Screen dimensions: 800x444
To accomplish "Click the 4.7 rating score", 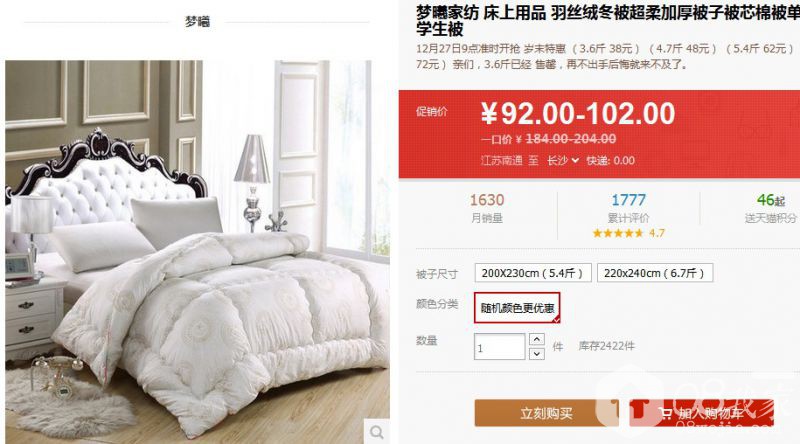I will 657,233.
